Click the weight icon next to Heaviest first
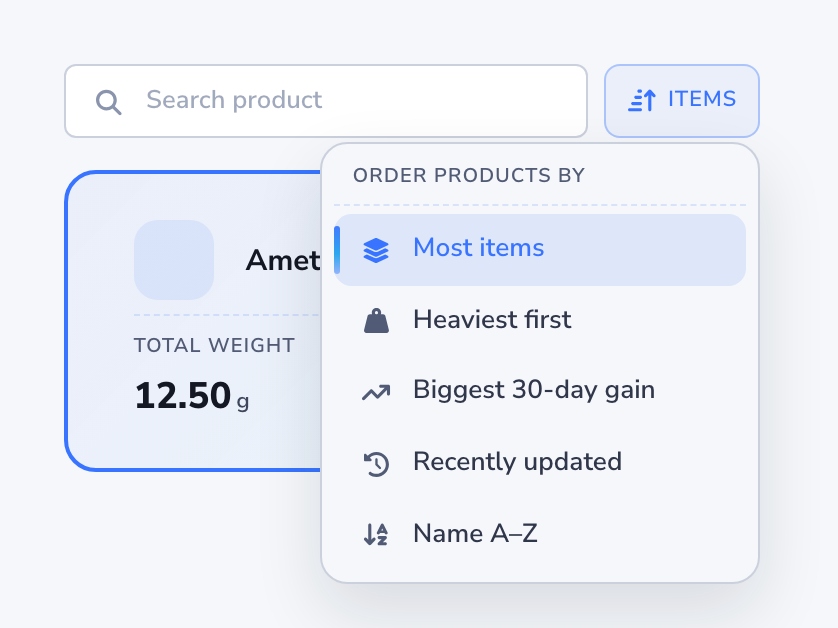The image size is (838, 628). click(376, 321)
